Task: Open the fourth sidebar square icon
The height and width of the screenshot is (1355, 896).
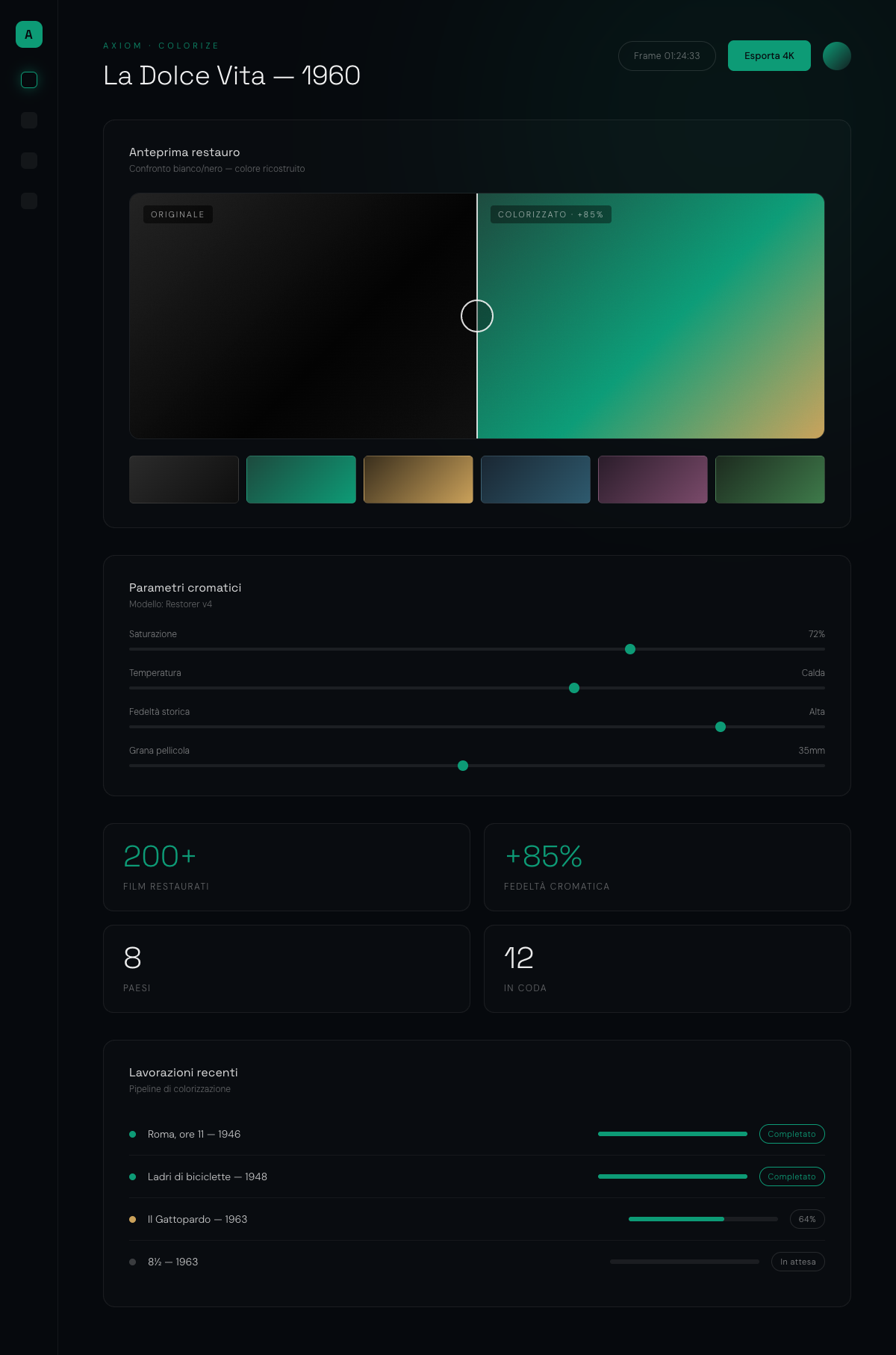Action: coord(29,201)
